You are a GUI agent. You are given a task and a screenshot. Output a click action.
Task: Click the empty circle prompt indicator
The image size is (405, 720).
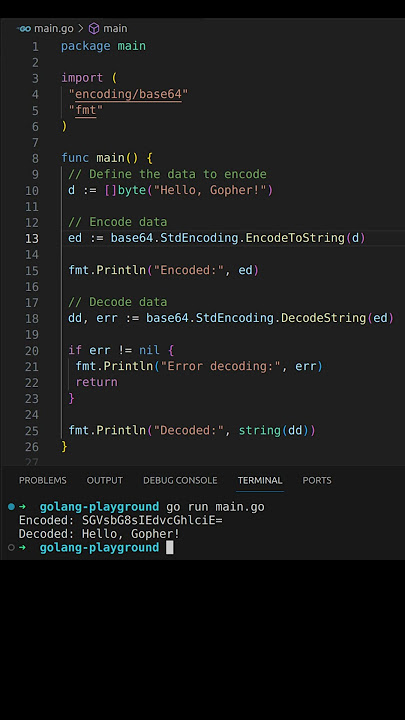pyautogui.click(x=11, y=547)
